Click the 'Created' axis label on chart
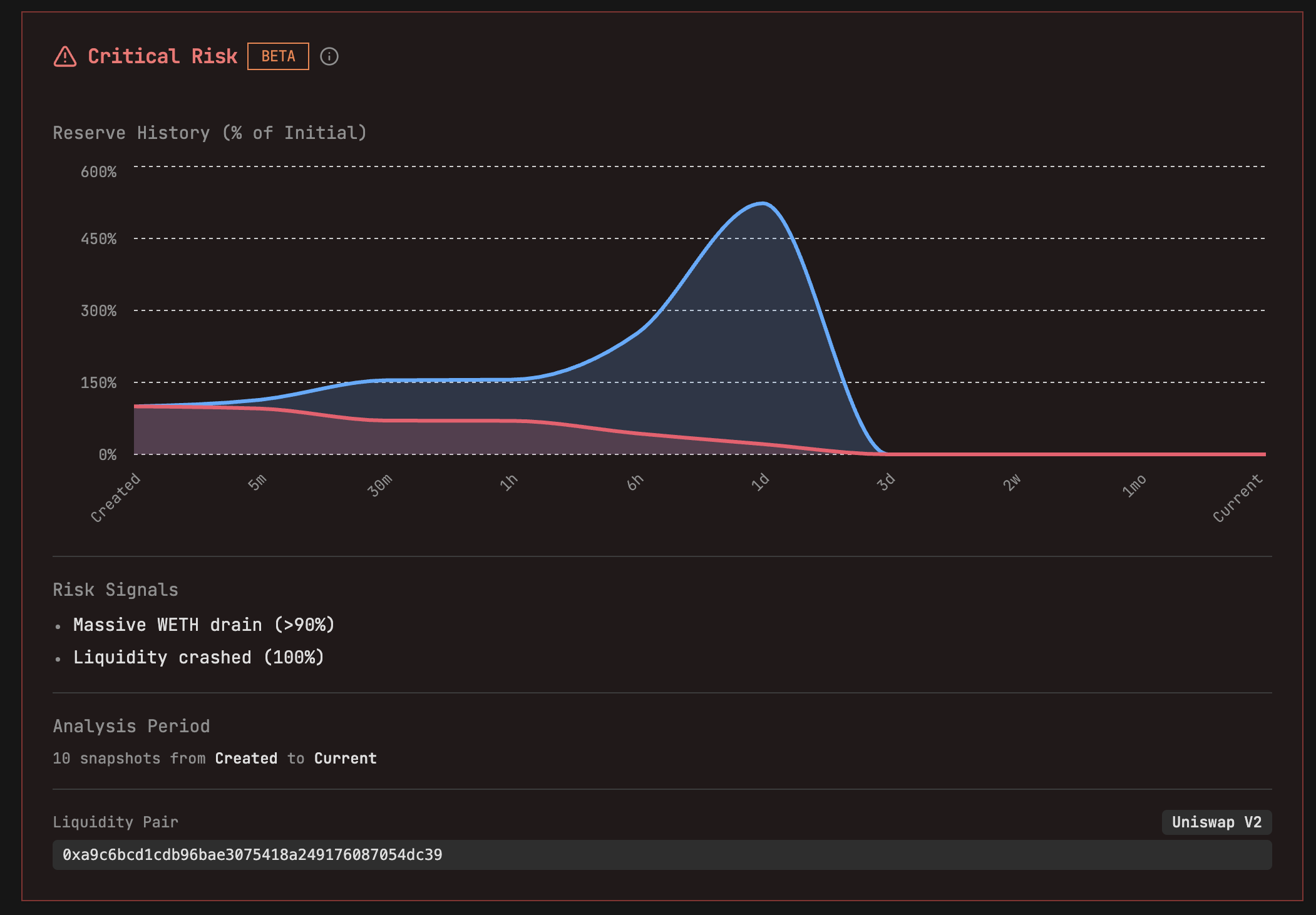The height and width of the screenshot is (915, 1316). 116,498
